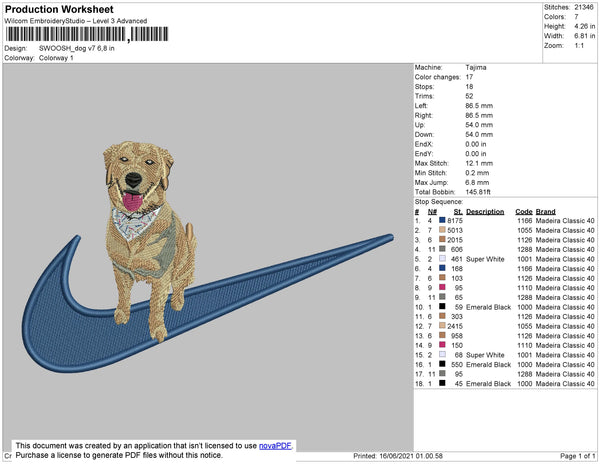The height and width of the screenshot is (464, 600).
Task: Click Emerald Black description in row 16
Action: pyautogui.click(x=489, y=364)
